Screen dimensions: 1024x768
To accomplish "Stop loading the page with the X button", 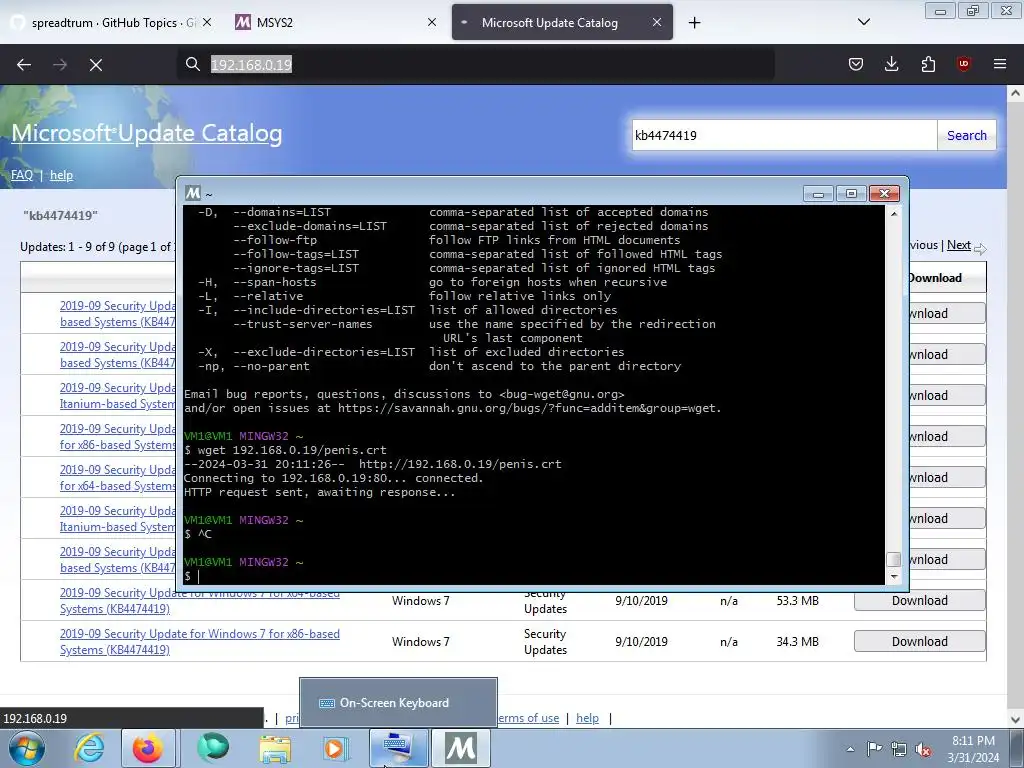I will click(x=96, y=65).
